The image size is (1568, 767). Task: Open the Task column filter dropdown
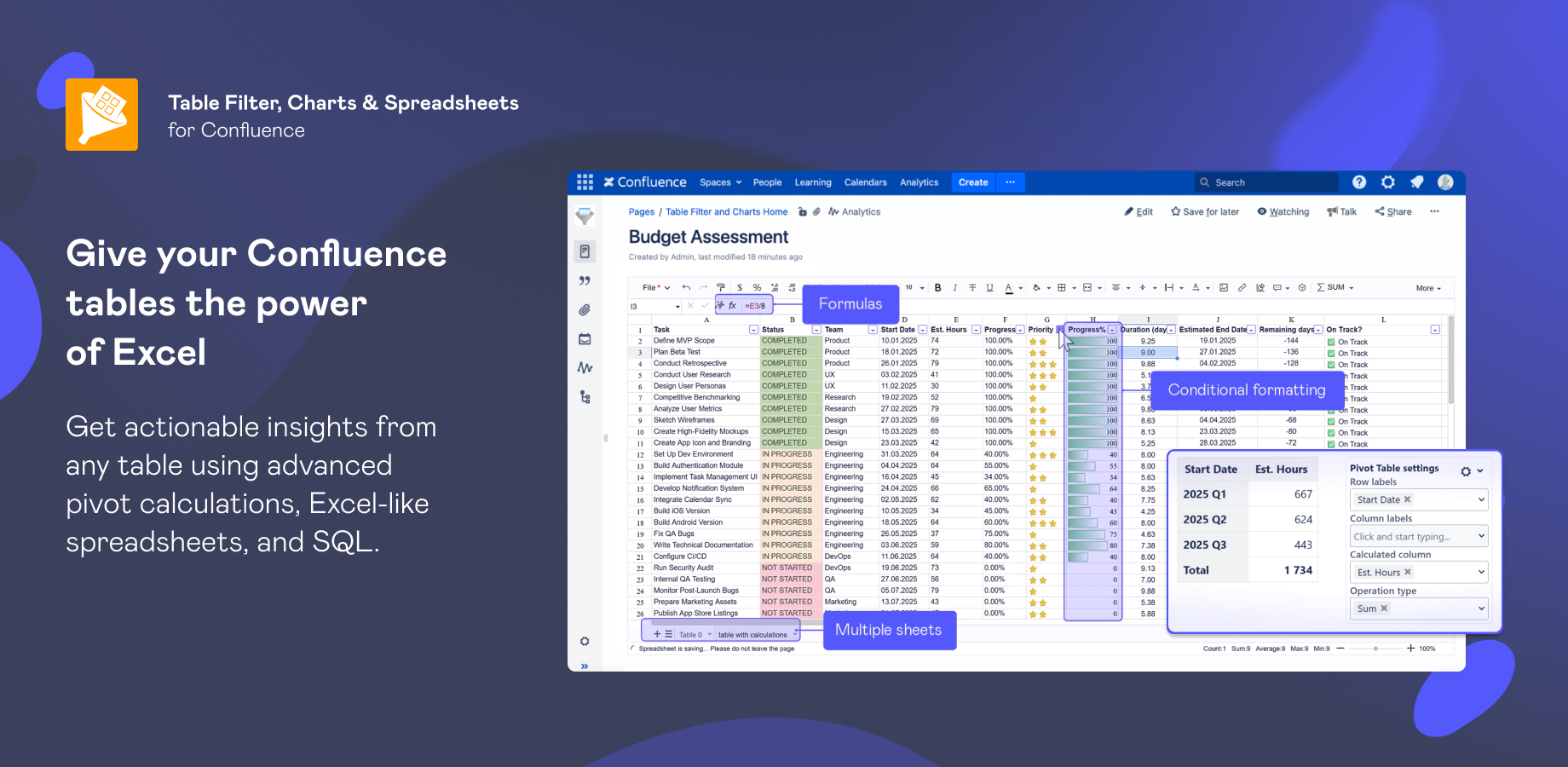(x=753, y=330)
